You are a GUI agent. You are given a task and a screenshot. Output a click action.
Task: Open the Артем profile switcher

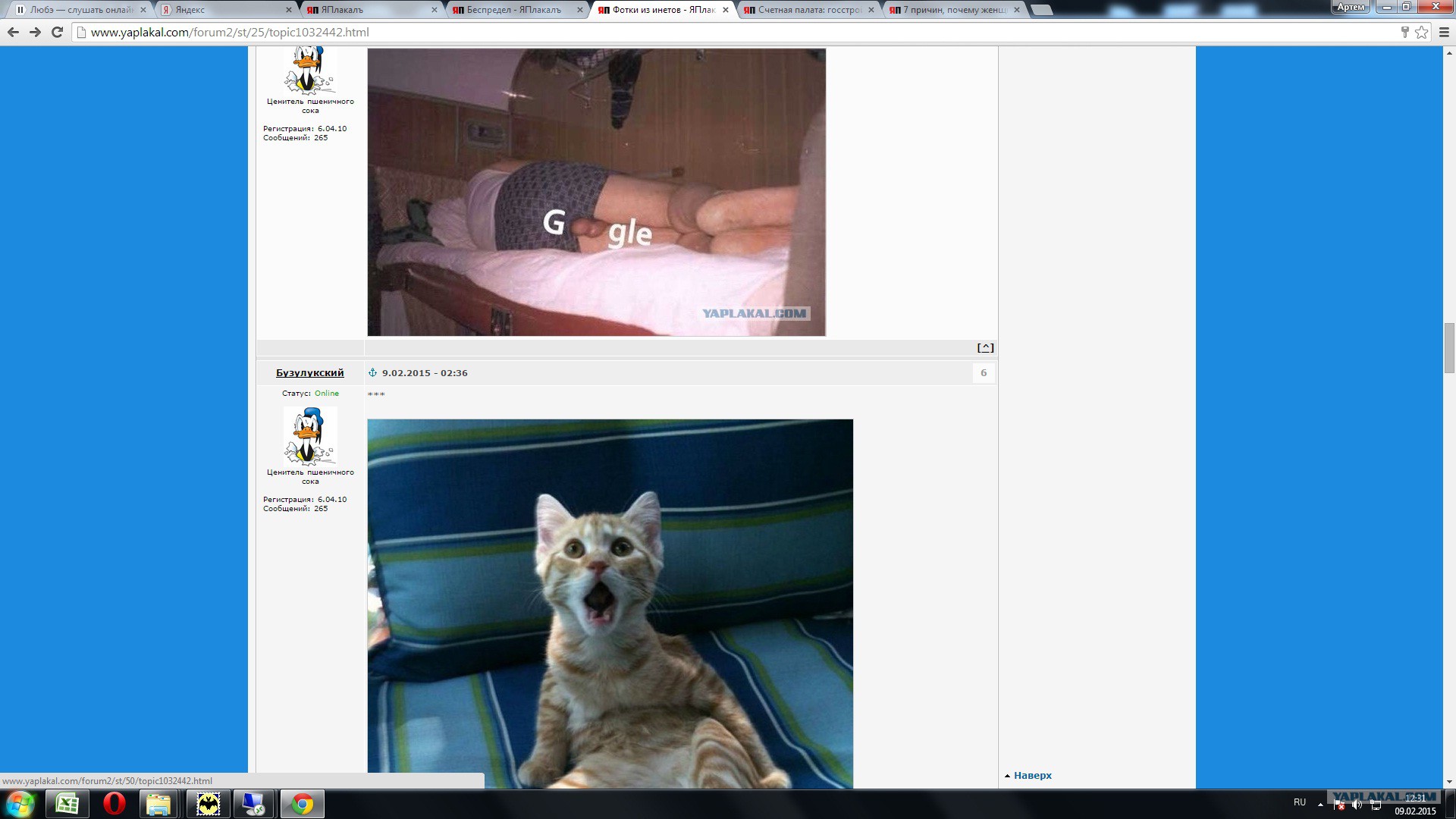(1351, 7)
